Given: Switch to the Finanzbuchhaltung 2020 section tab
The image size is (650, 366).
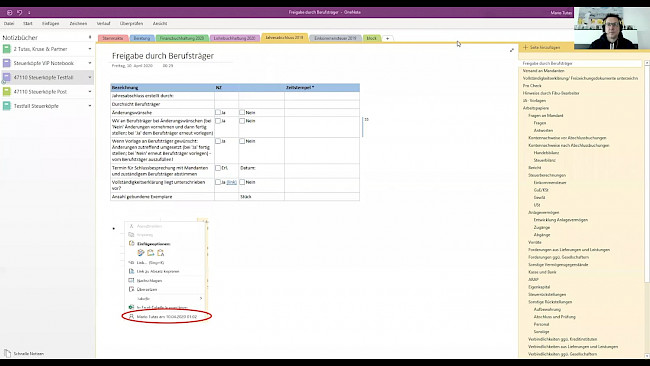Looking at the screenshot, I should tap(182, 38).
